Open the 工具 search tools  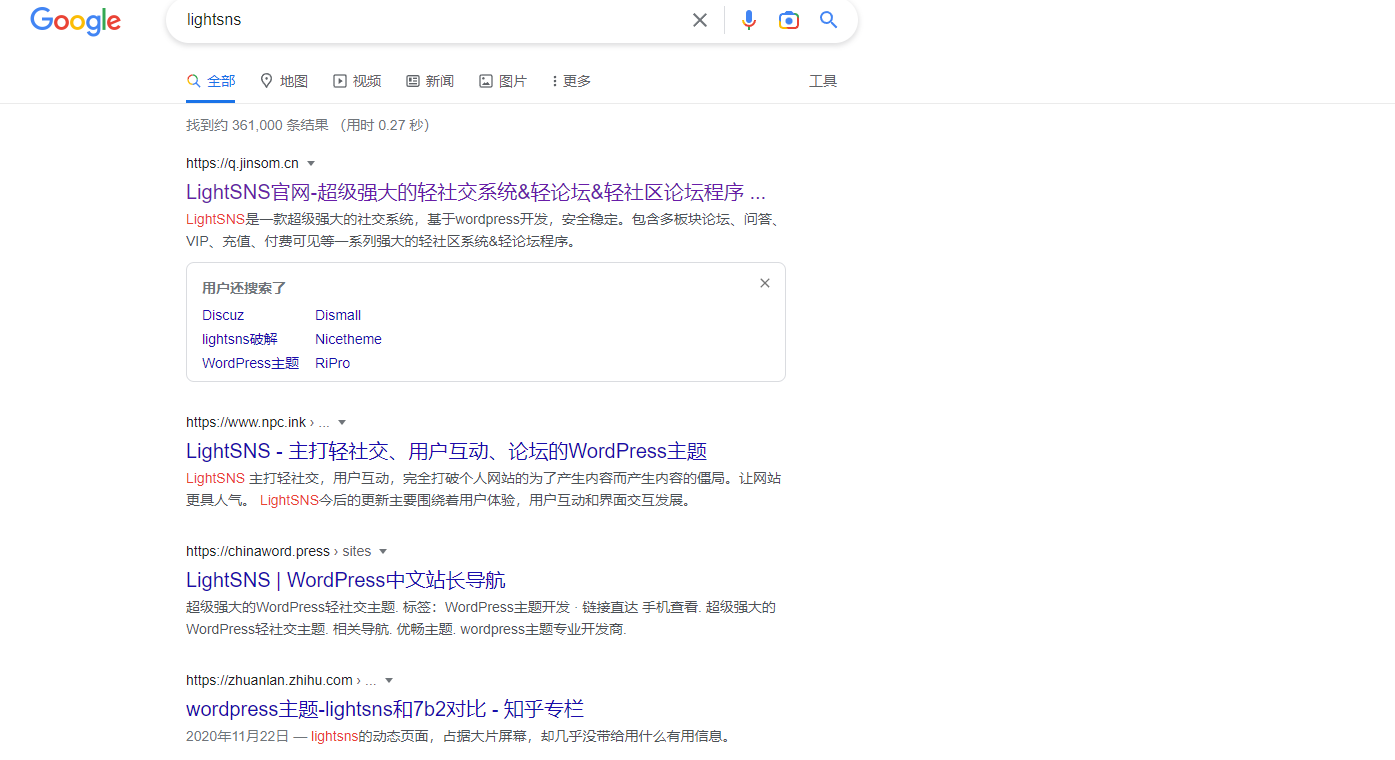[x=822, y=81]
